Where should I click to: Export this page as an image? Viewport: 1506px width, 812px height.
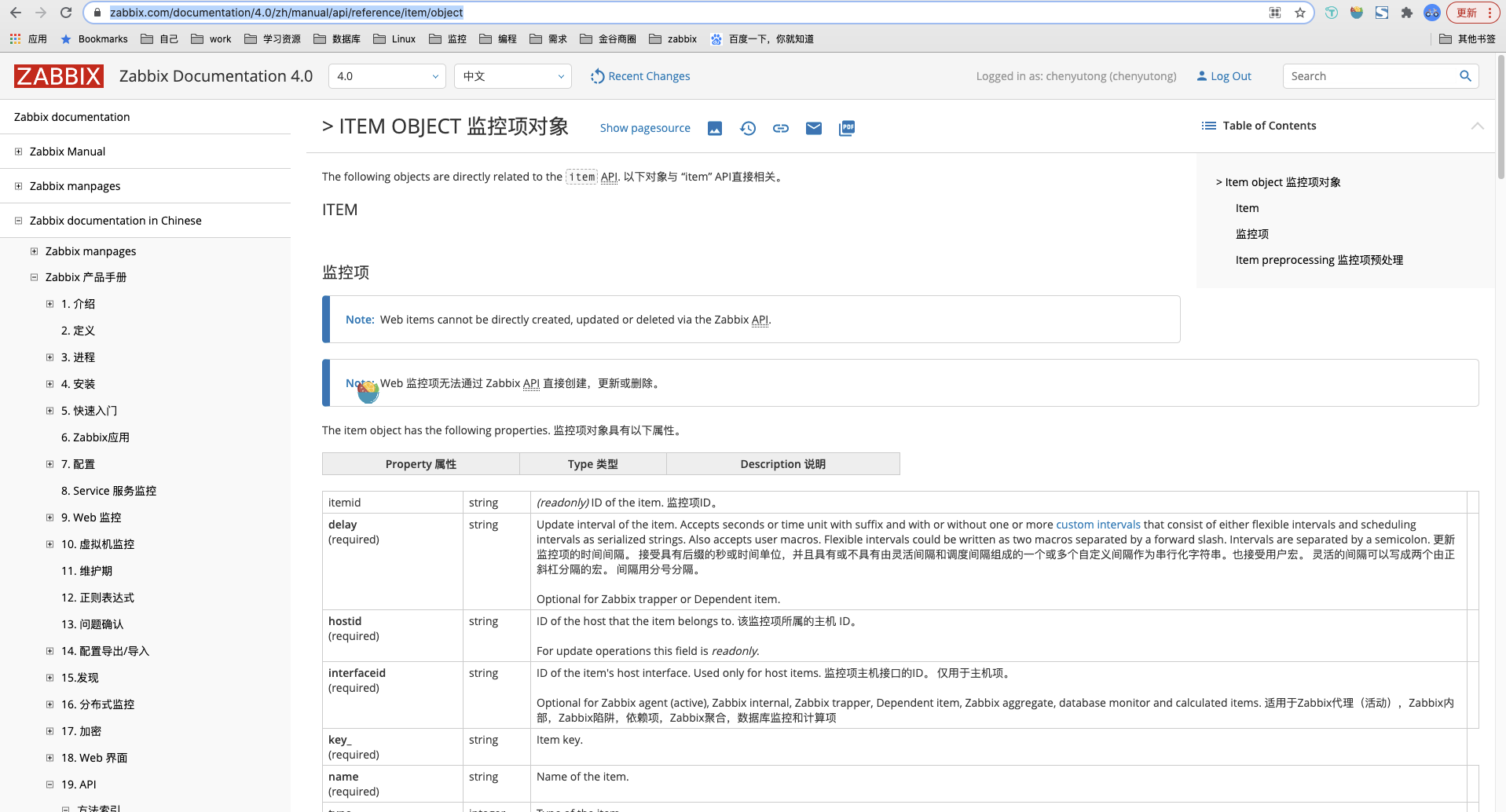(x=714, y=128)
